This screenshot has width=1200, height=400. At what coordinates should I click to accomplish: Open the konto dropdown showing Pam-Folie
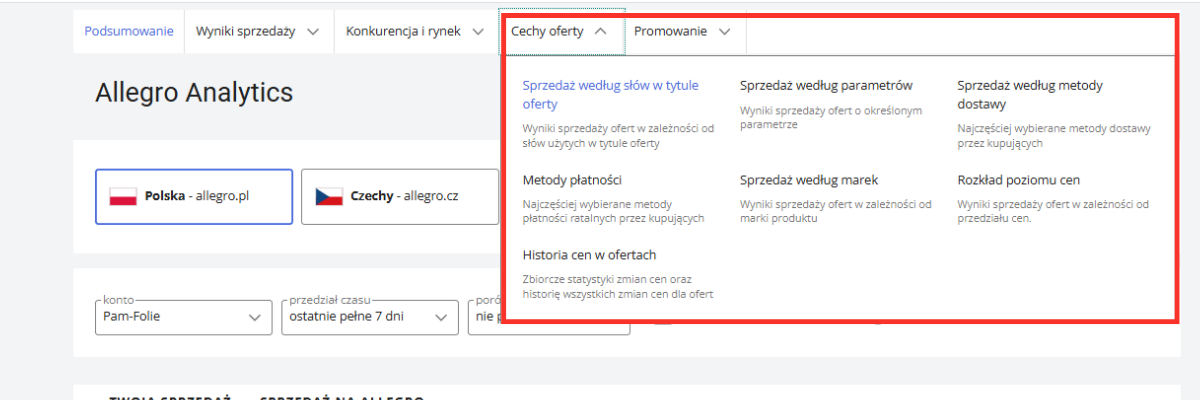pos(183,317)
